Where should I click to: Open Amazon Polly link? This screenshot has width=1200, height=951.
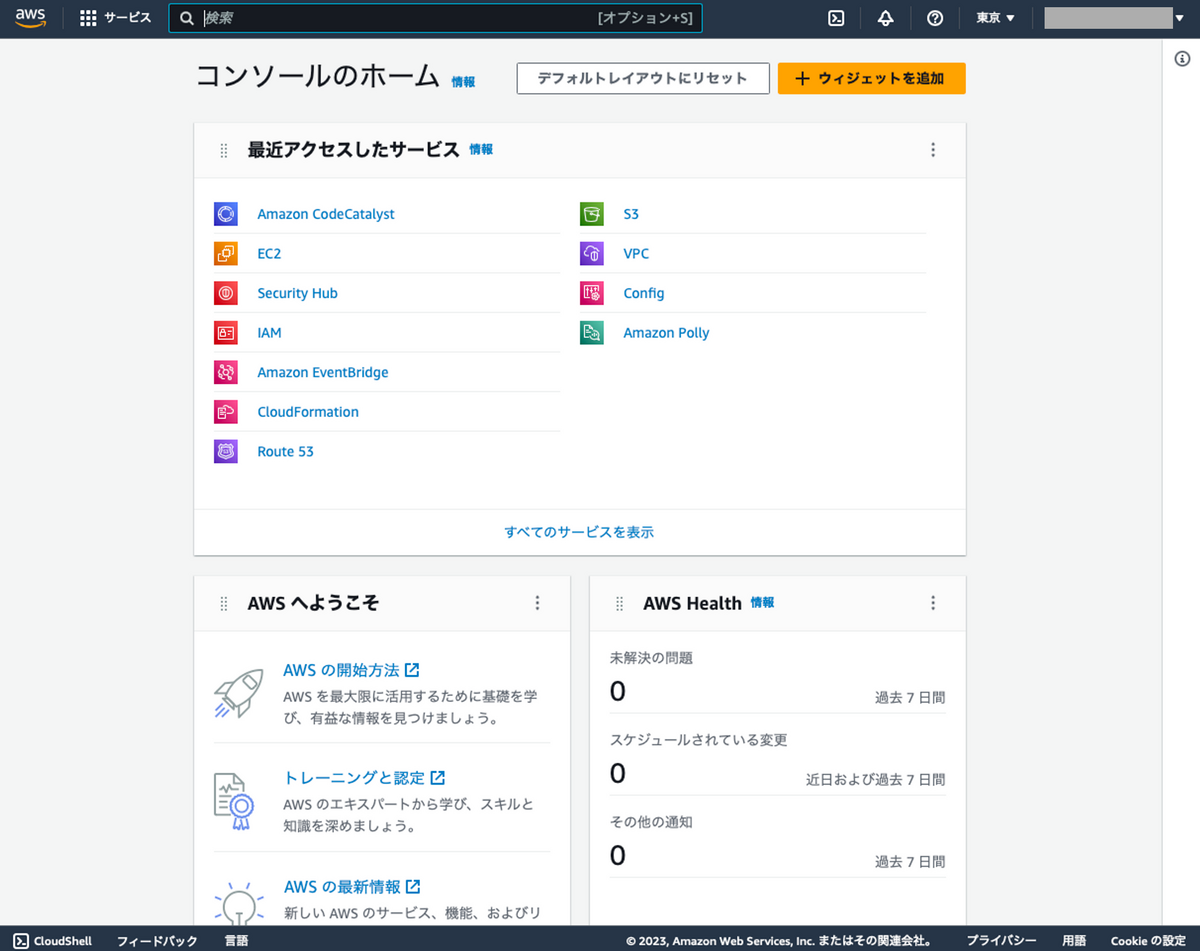[666, 333]
